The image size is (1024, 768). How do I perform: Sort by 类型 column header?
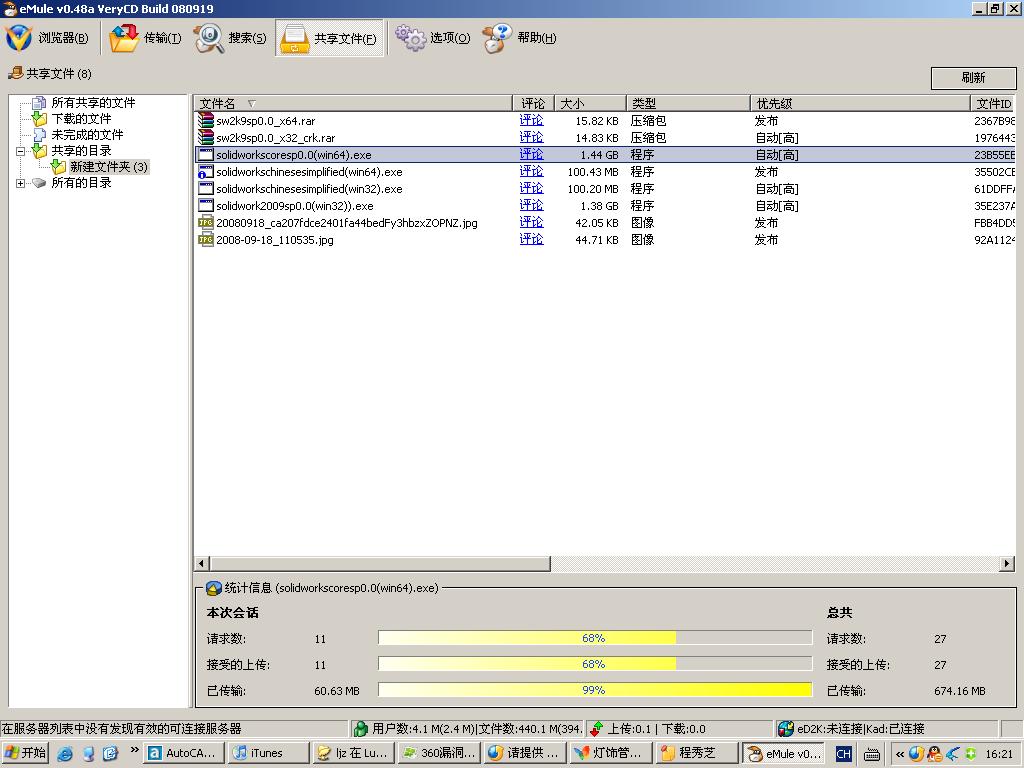[688, 103]
